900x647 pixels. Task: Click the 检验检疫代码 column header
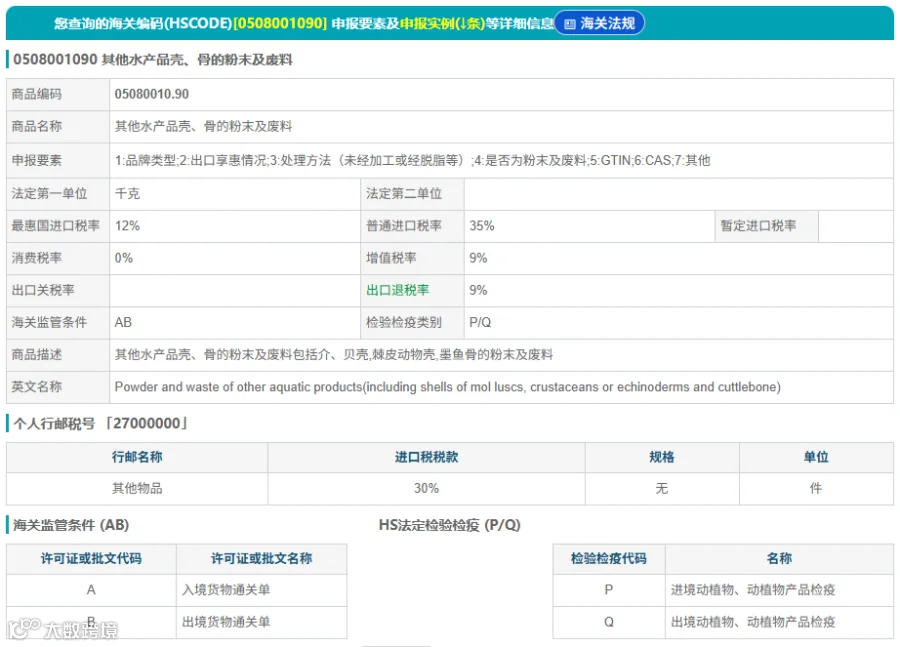click(x=608, y=559)
